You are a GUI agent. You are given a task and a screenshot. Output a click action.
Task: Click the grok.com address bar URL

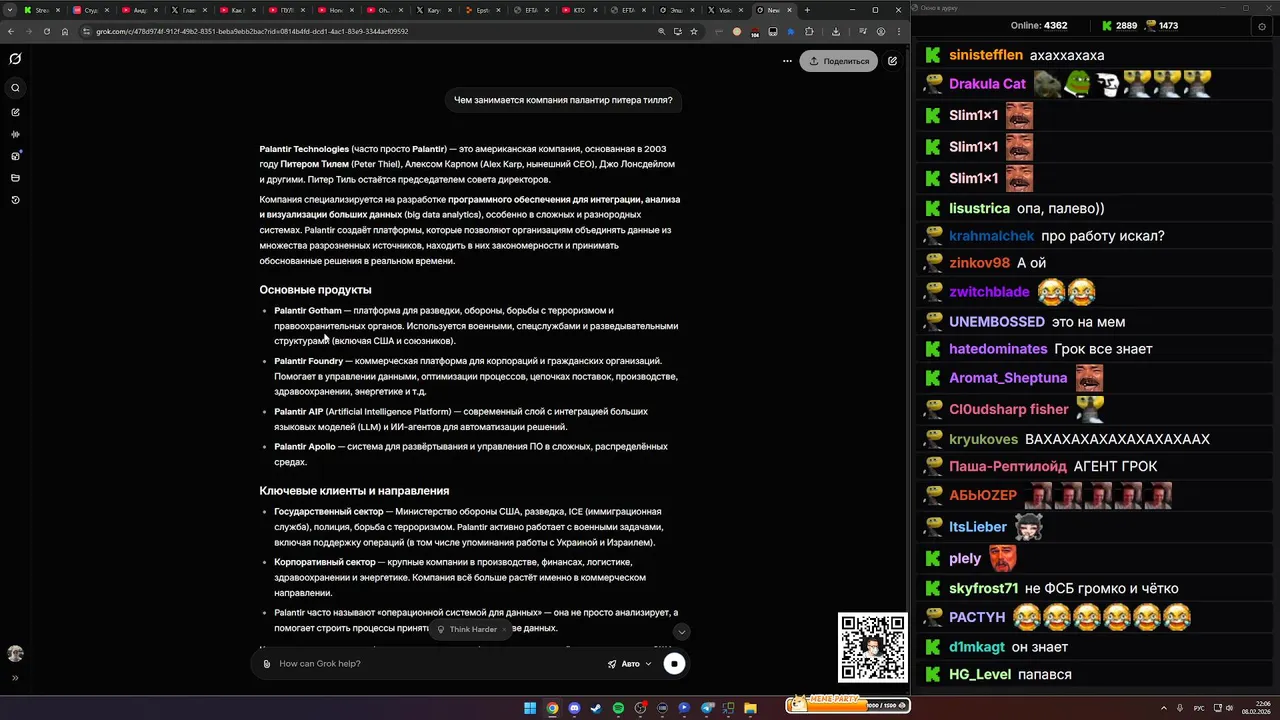pyautogui.click(x=252, y=31)
